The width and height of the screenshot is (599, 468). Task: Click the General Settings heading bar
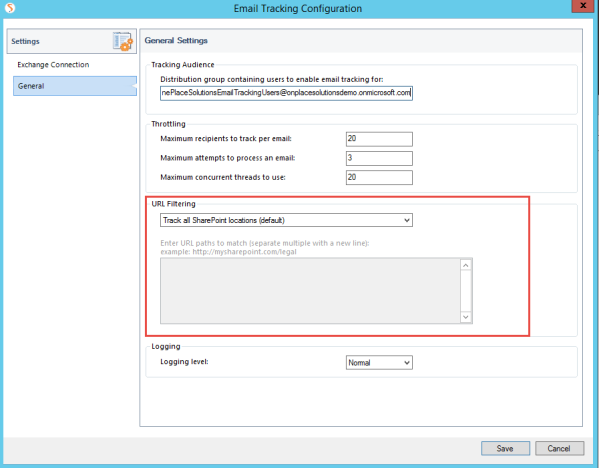pyautogui.click(x=361, y=40)
